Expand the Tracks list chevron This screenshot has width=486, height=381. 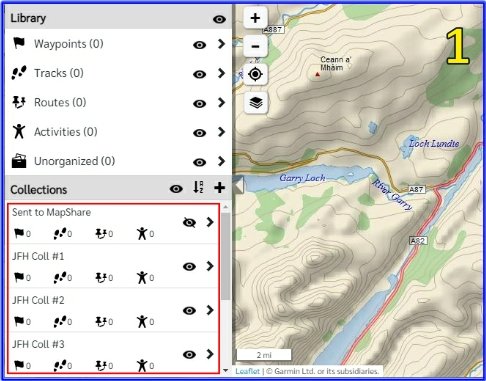coord(221,73)
